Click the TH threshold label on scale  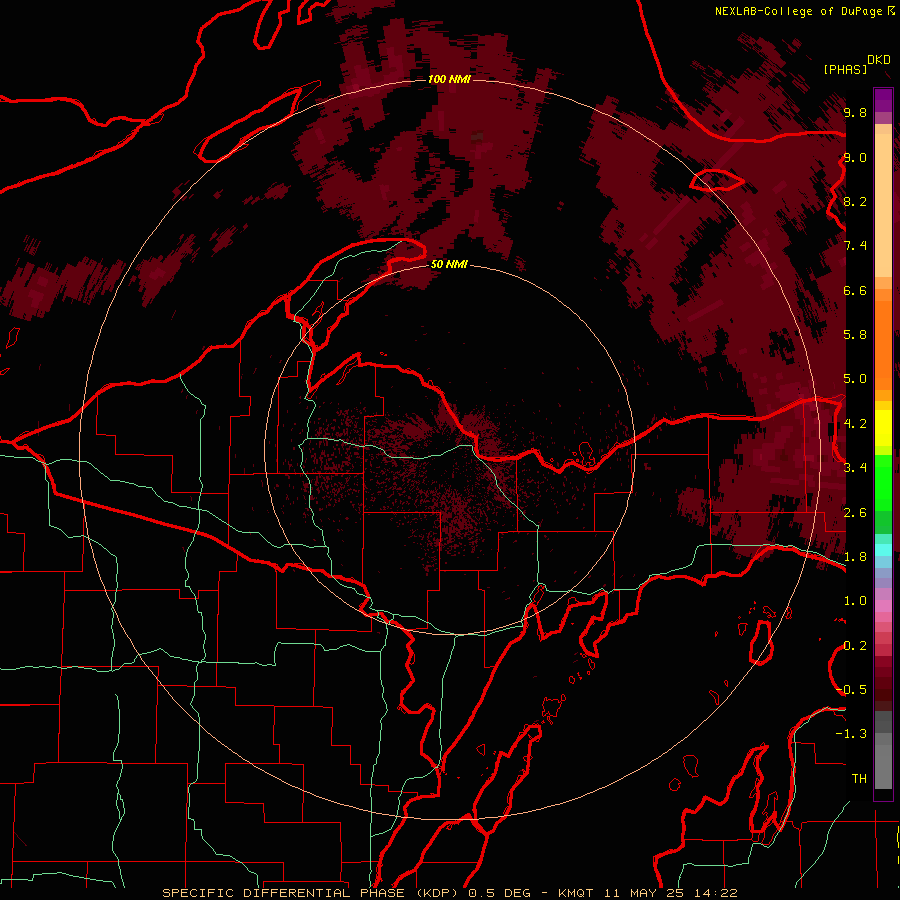tap(859, 778)
